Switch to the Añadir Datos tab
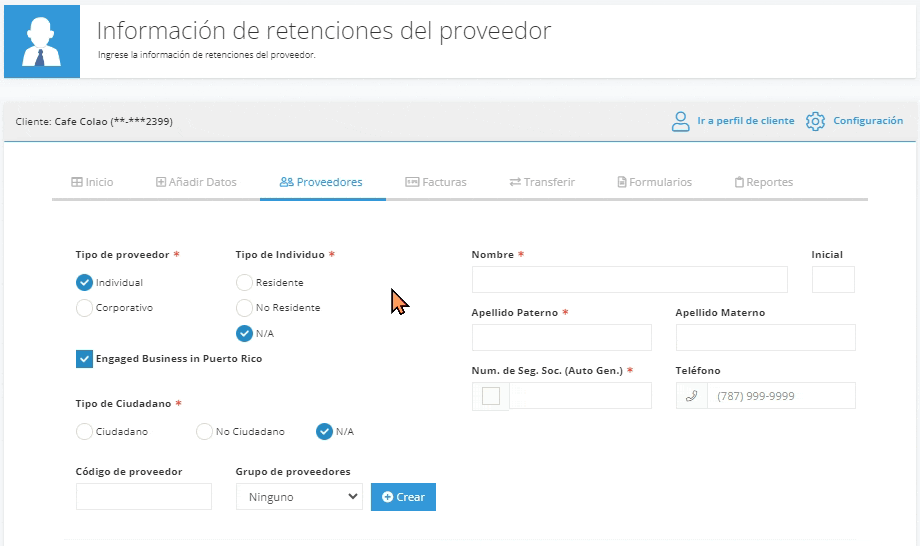 [196, 182]
